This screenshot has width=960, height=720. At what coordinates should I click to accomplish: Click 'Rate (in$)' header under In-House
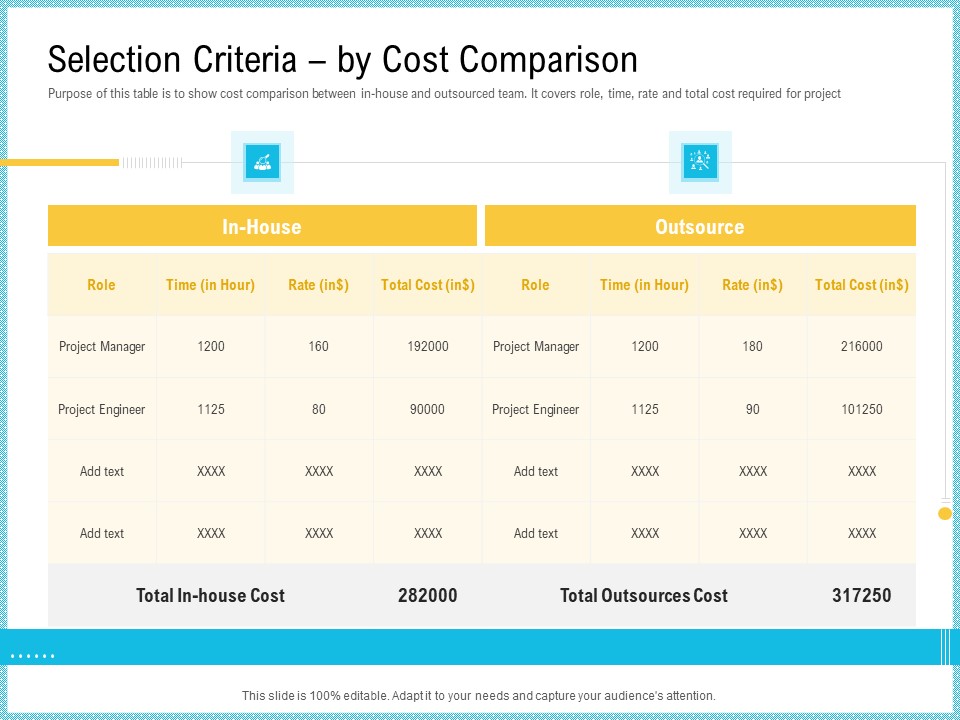[x=319, y=285]
